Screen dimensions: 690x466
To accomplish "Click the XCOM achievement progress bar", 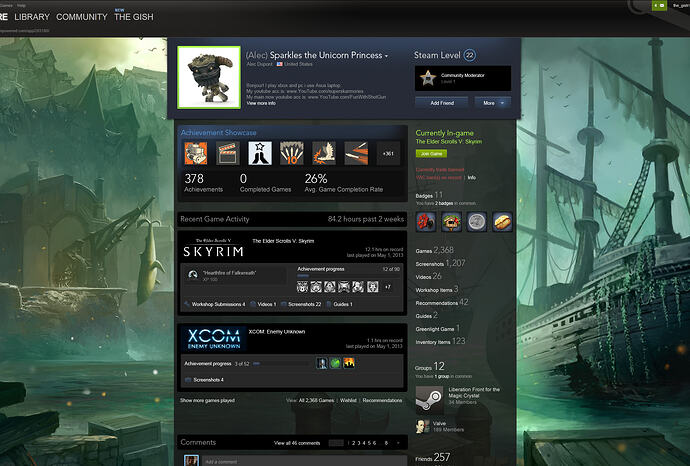I will click(282, 364).
